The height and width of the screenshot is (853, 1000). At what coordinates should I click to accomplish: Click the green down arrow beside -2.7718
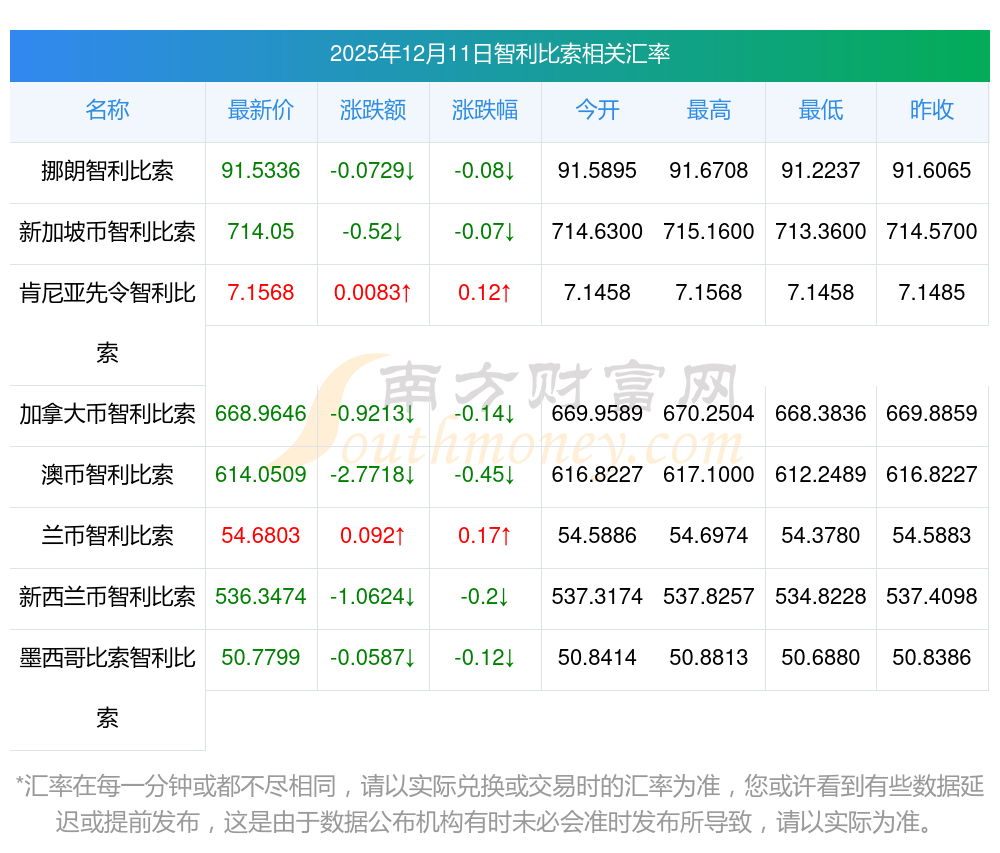coord(410,475)
